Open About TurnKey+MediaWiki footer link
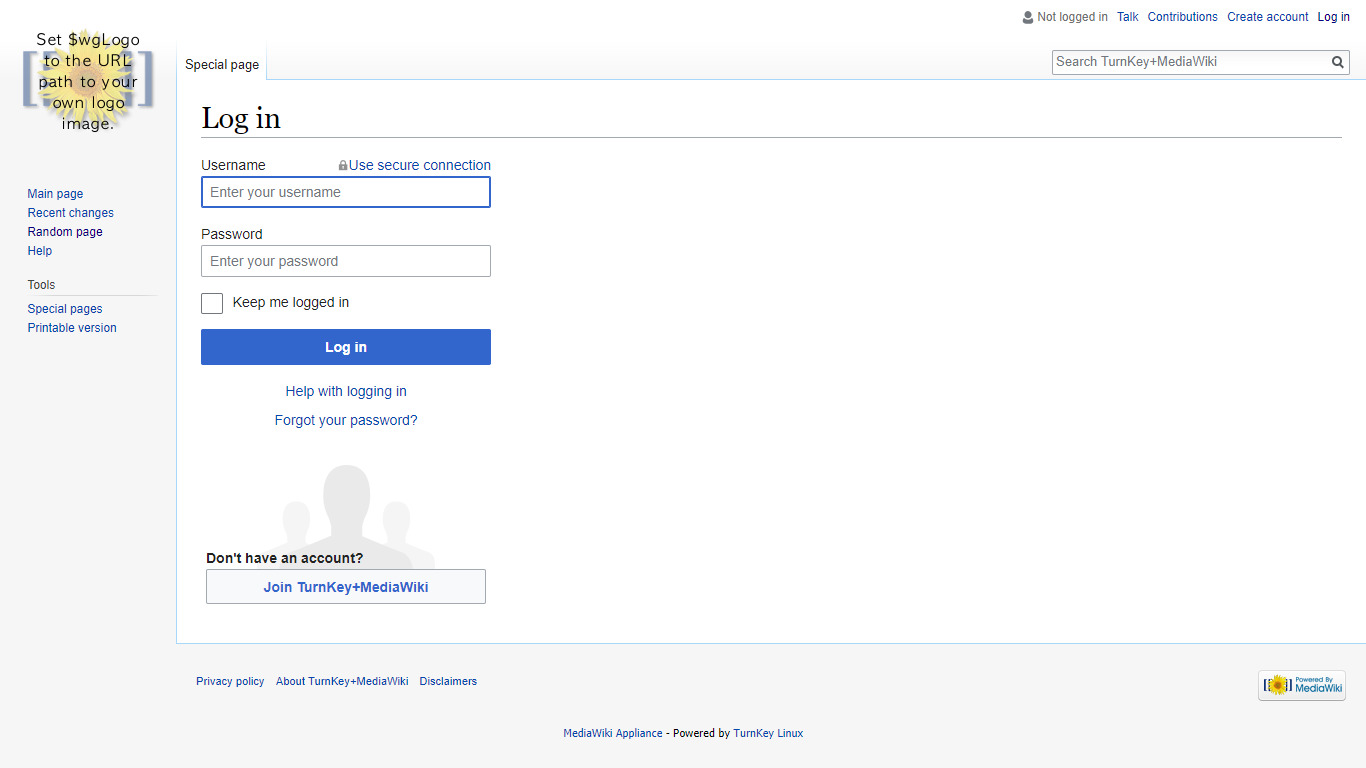This screenshot has height=768, width=1366. [x=342, y=682]
